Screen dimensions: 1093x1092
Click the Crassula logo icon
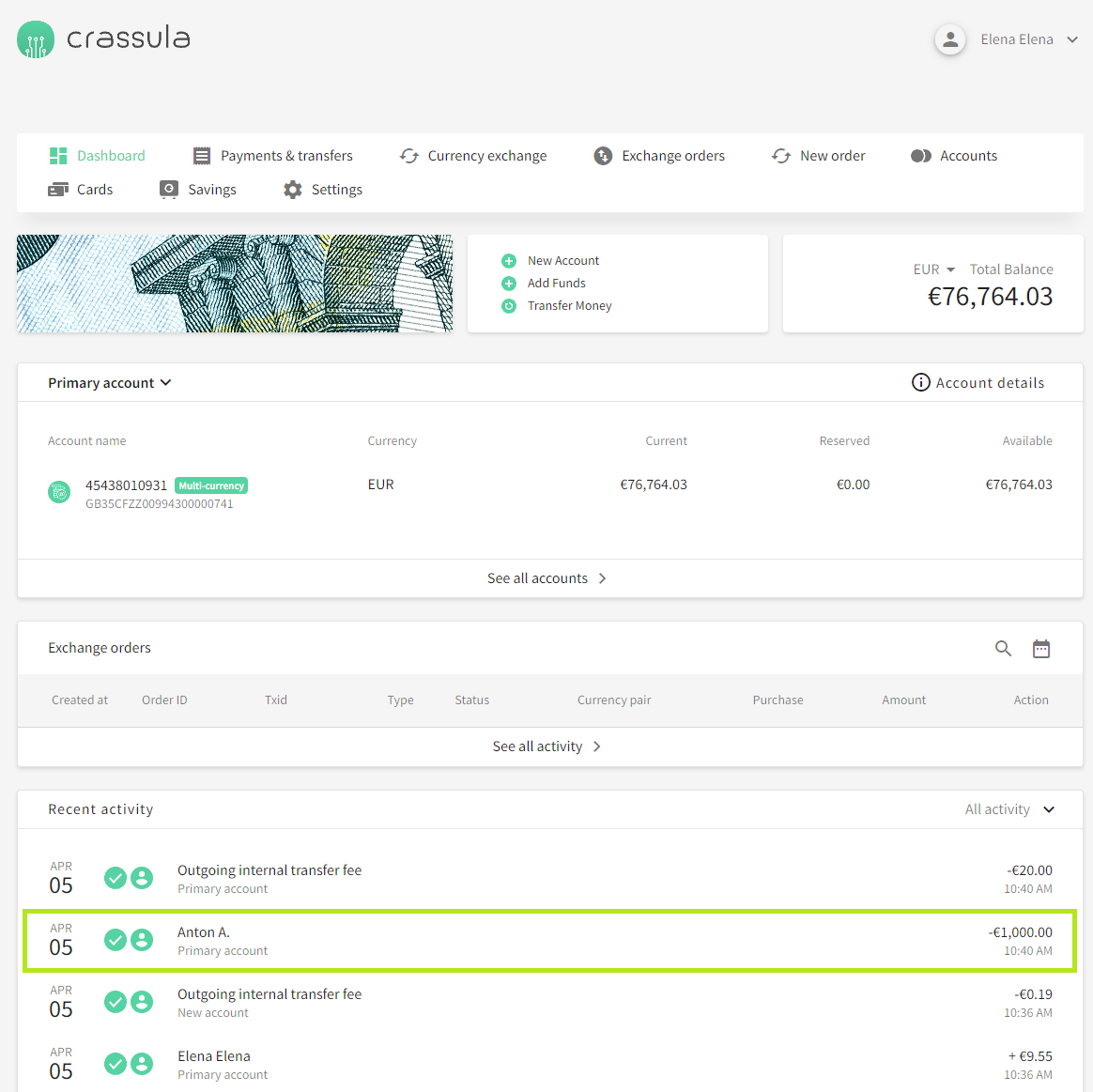pyautogui.click(x=36, y=39)
